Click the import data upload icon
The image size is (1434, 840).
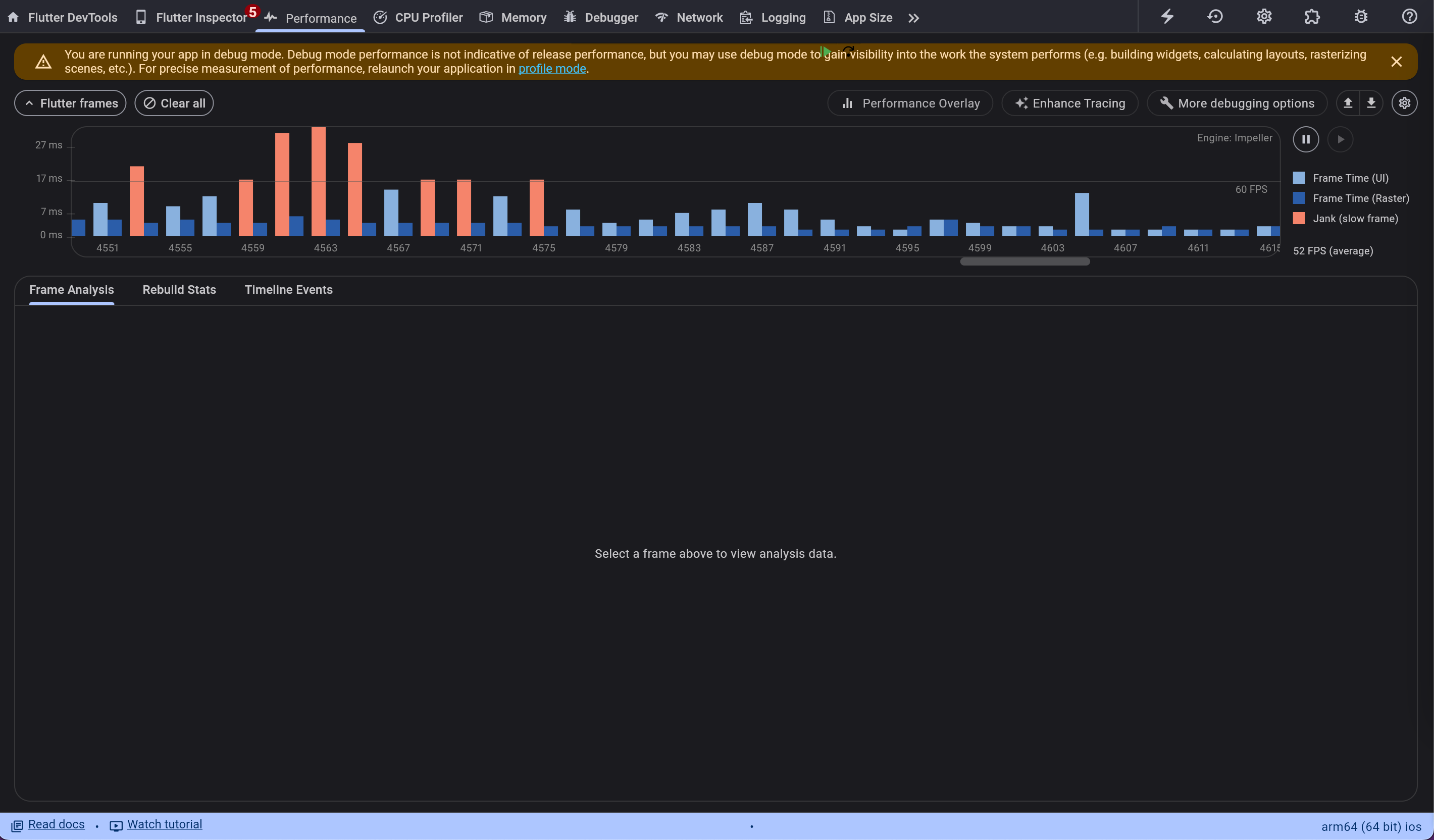[1348, 103]
